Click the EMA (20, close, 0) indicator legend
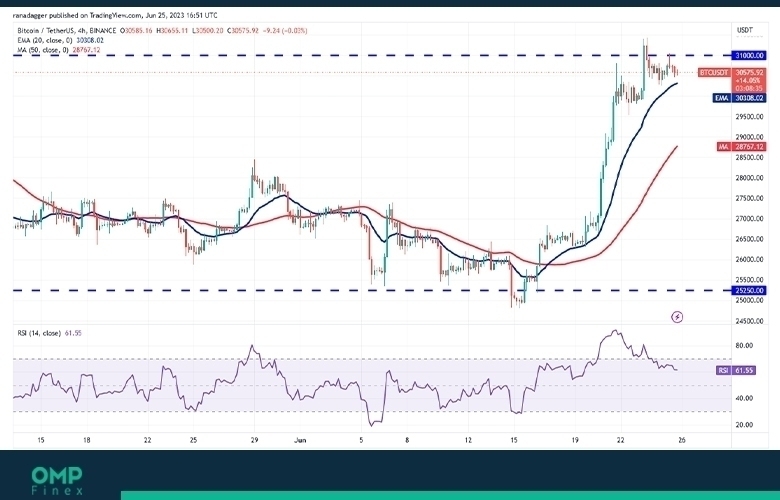780x500 pixels. pos(45,40)
